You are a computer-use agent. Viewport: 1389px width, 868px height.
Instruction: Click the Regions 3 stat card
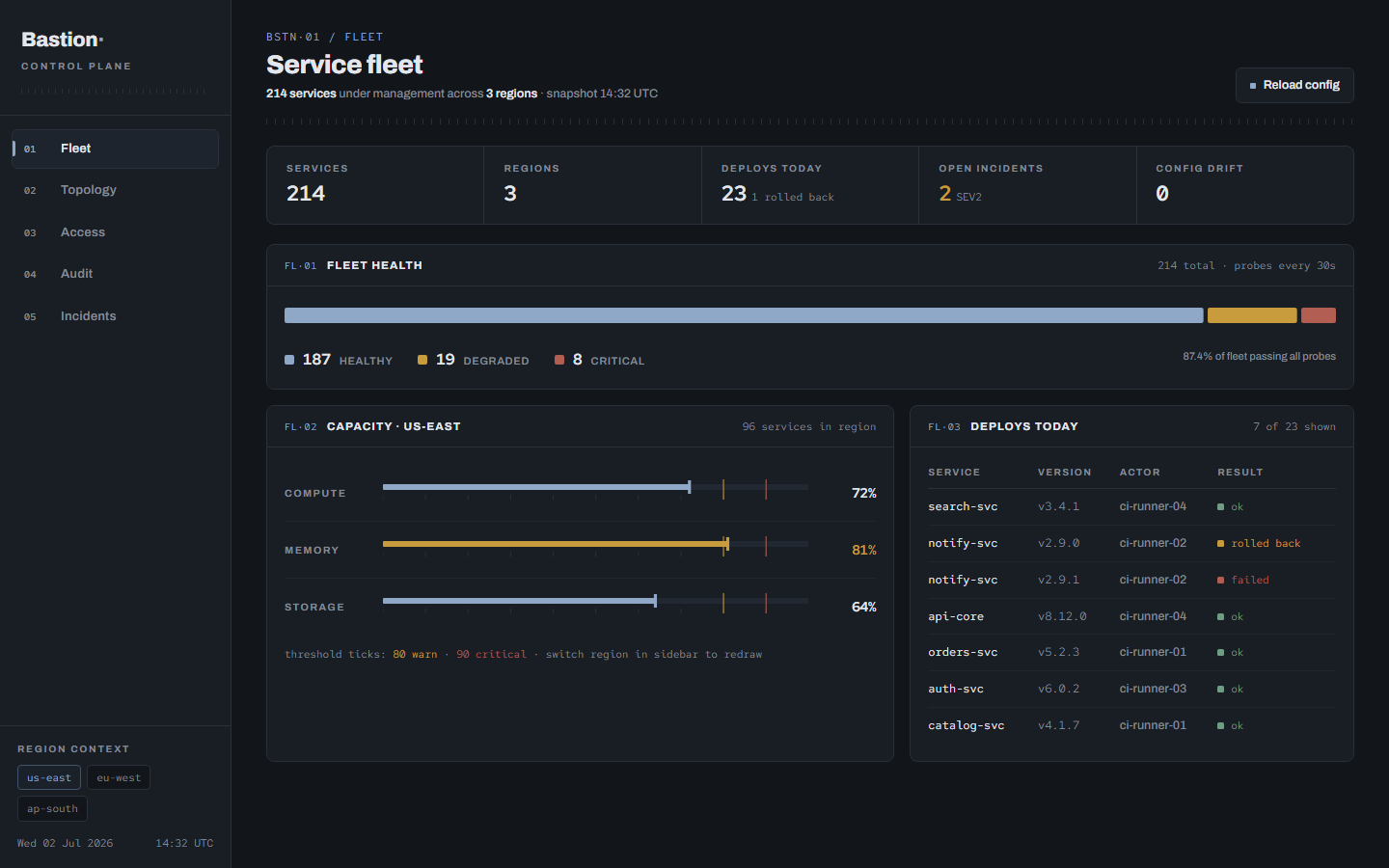[592, 185]
